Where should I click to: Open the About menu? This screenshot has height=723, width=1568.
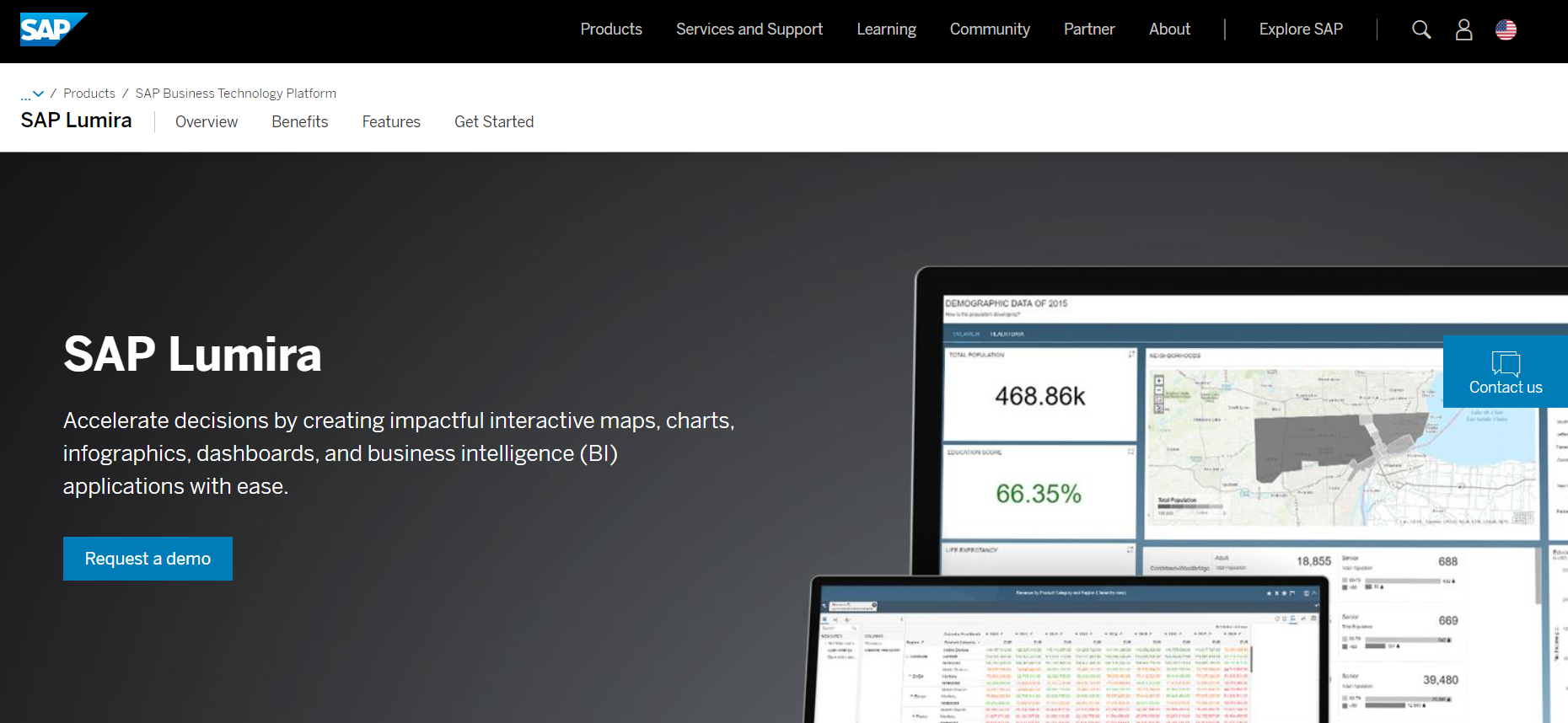1169,29
